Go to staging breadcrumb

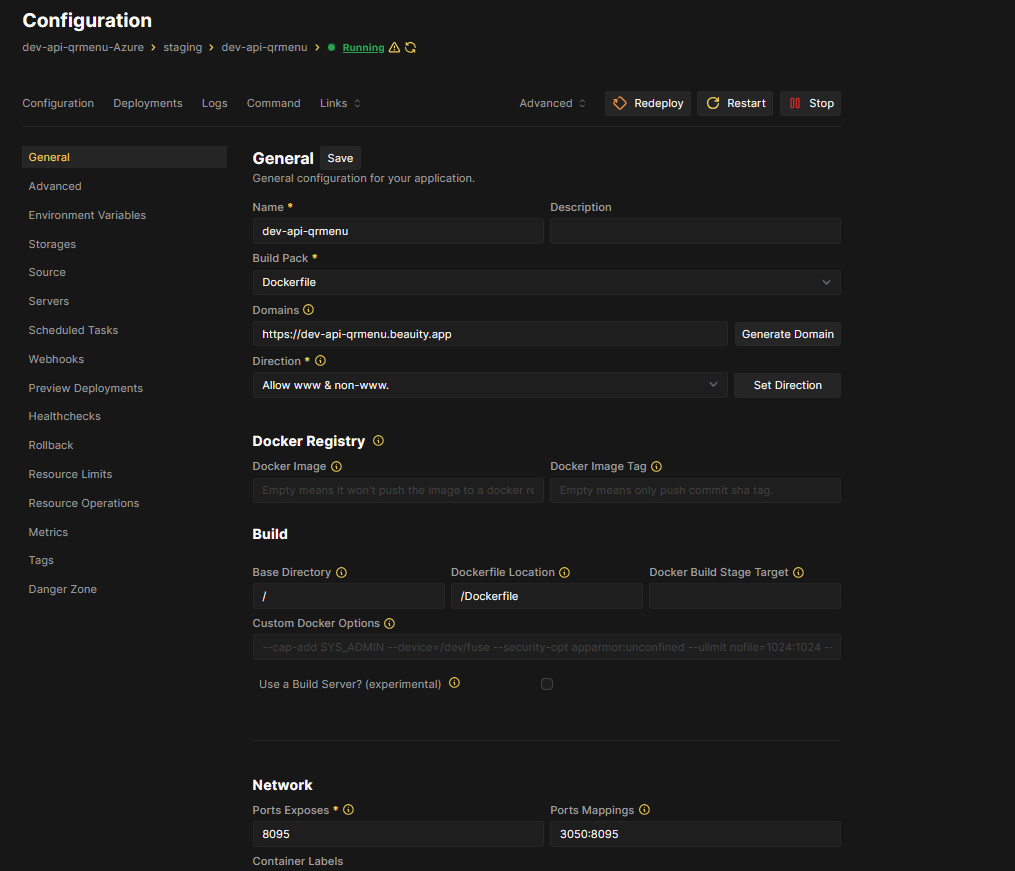[x=183, y=47]
